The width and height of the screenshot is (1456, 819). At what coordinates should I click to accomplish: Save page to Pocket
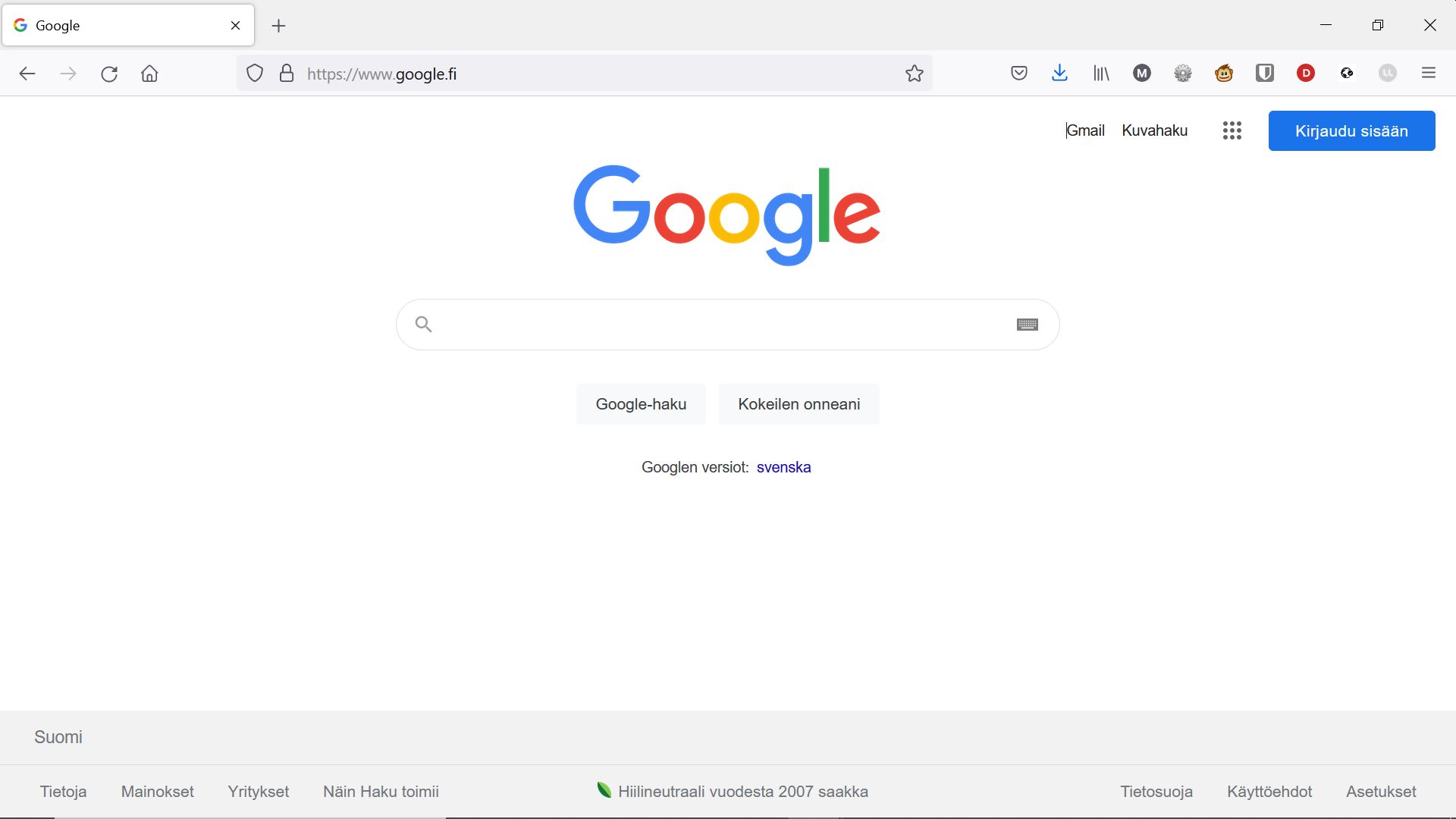(1019, 74)
